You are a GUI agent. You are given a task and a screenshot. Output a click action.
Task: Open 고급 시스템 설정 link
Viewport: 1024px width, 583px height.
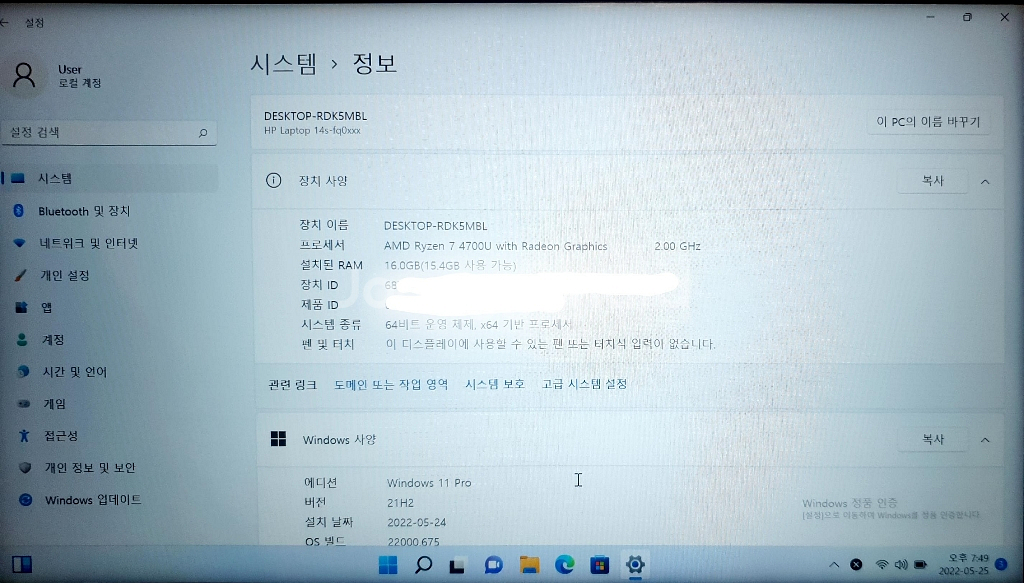(x=584, y=384)
